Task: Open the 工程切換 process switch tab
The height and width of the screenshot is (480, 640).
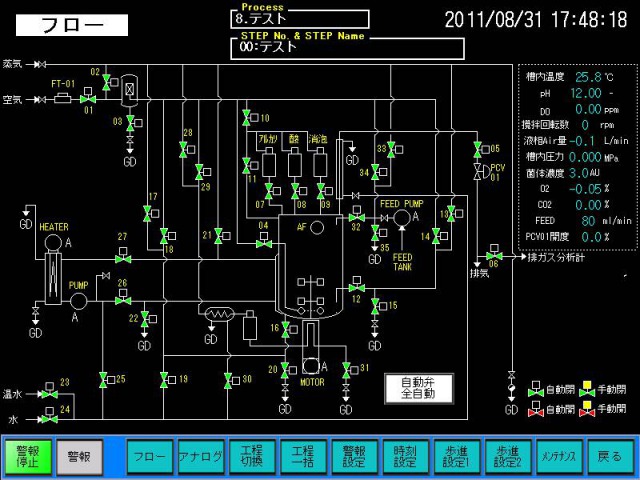Action: tap(252, 457)
